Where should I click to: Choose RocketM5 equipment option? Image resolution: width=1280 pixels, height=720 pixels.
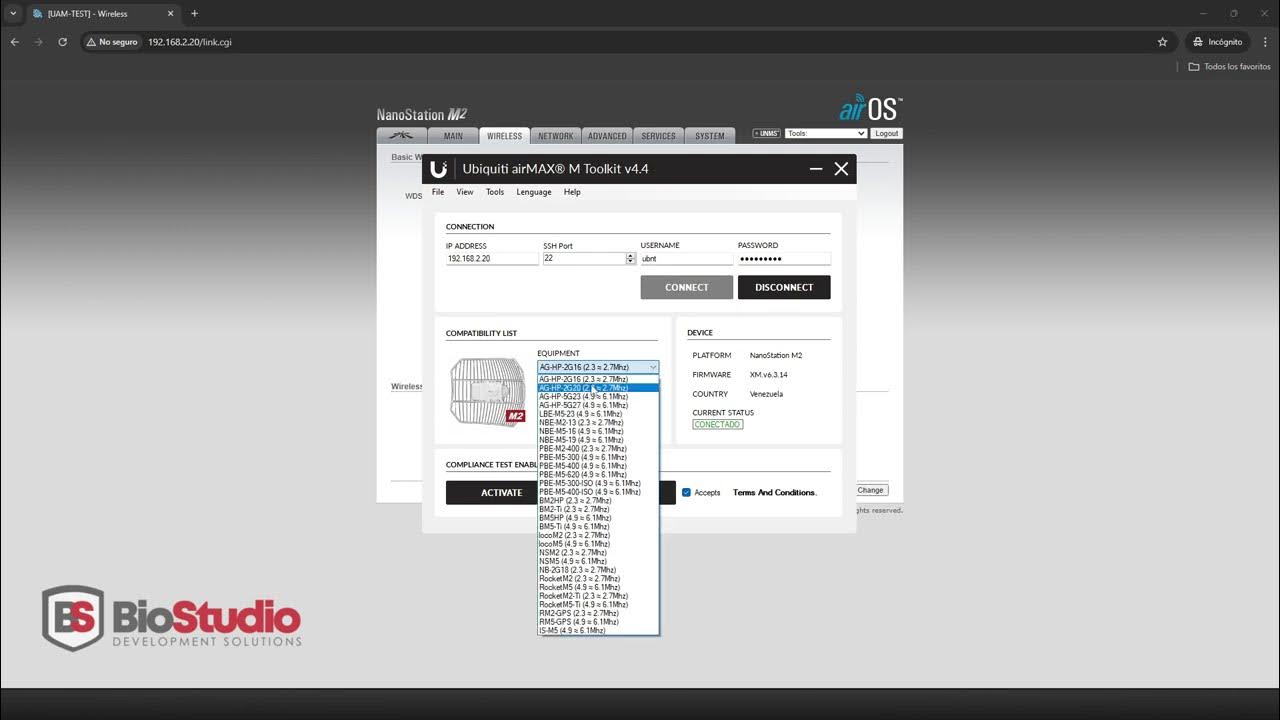coord(598,587)
